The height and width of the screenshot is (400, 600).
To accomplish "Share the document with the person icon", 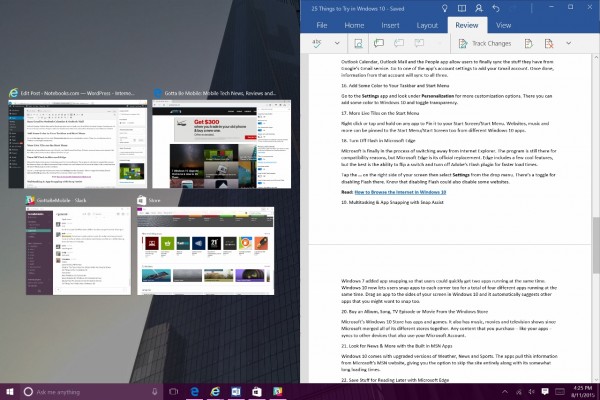I will 479,8.
